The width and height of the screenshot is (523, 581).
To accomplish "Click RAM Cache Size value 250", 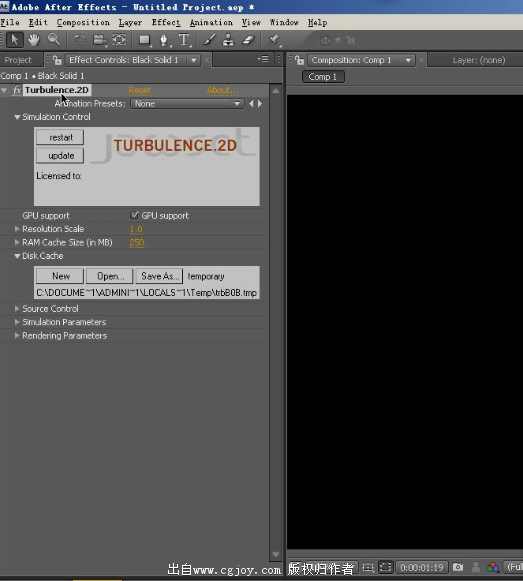I will [137, 243].
